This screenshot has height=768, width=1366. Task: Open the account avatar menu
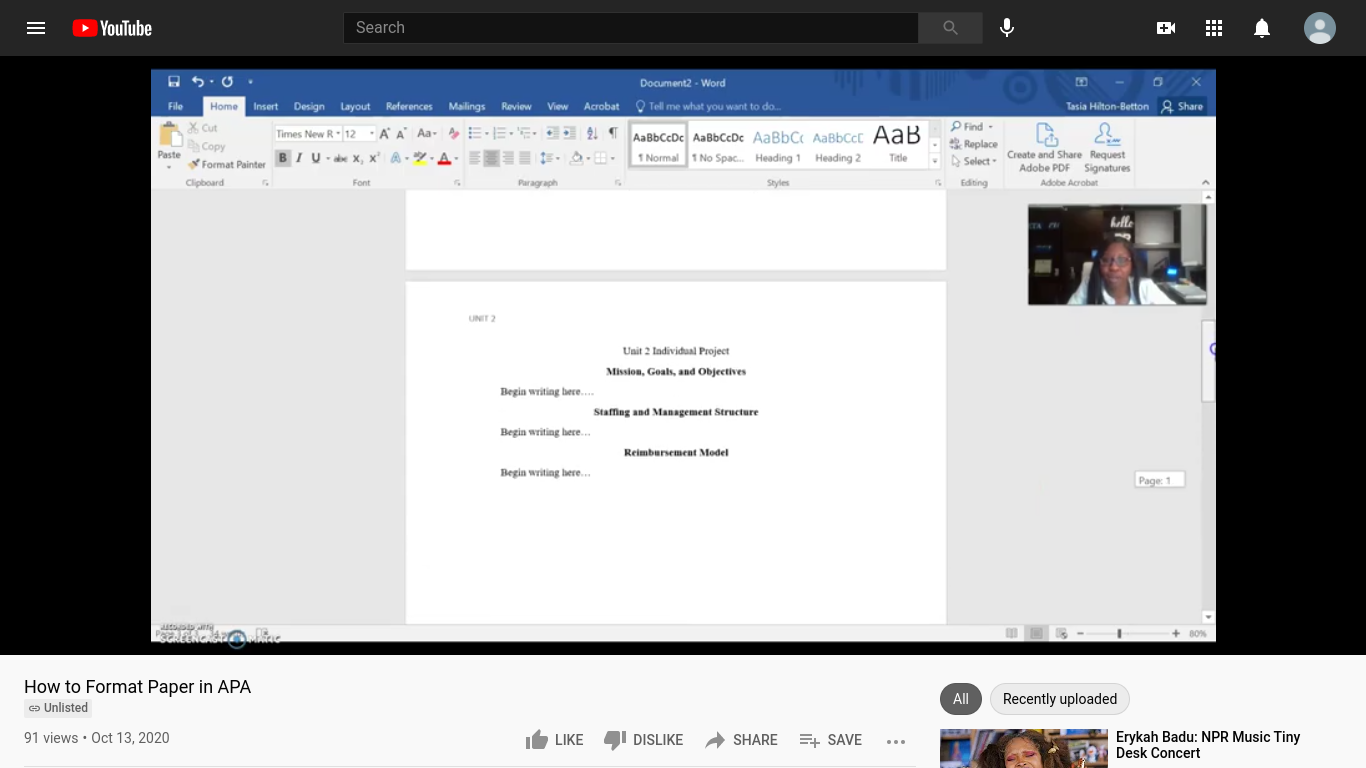[1320, 28]
